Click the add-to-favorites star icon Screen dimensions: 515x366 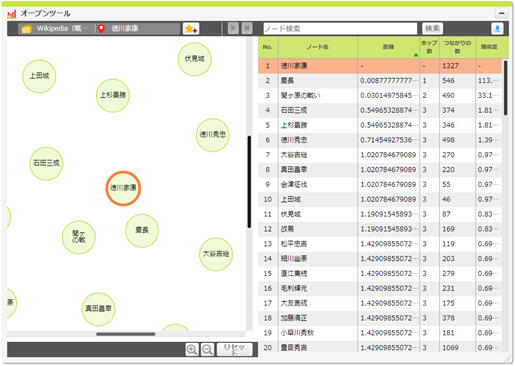tap(191, 29)
